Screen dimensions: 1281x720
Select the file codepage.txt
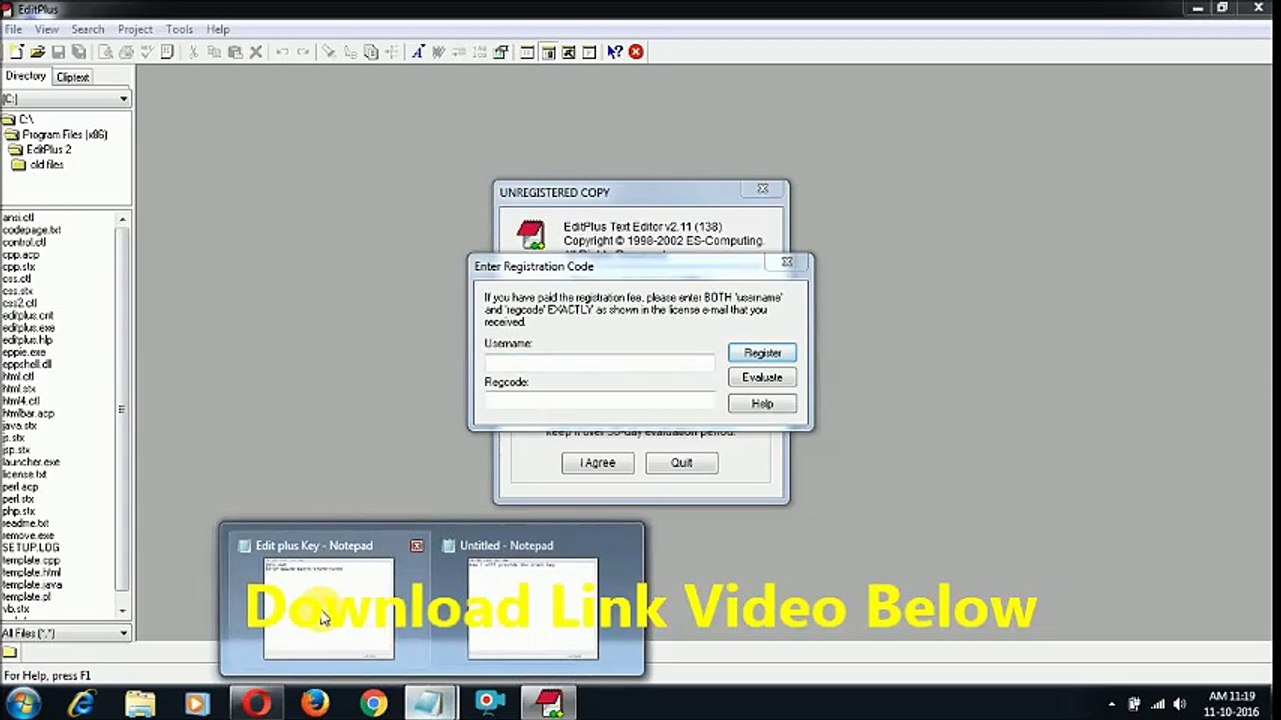[x=31, y=230]
